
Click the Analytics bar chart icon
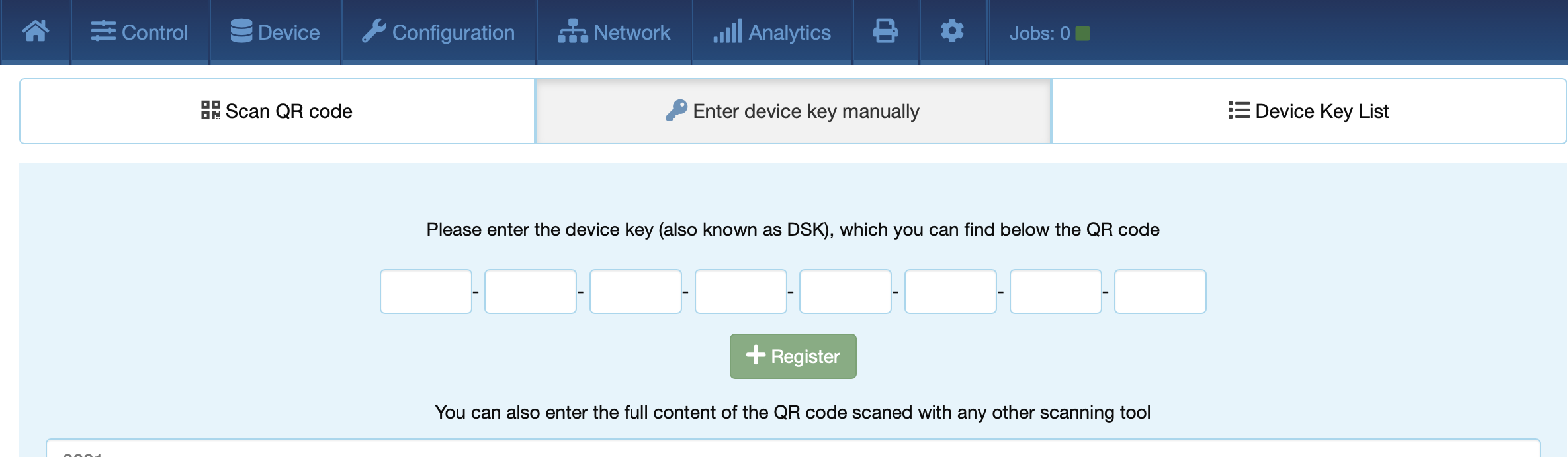coord(728,31)
